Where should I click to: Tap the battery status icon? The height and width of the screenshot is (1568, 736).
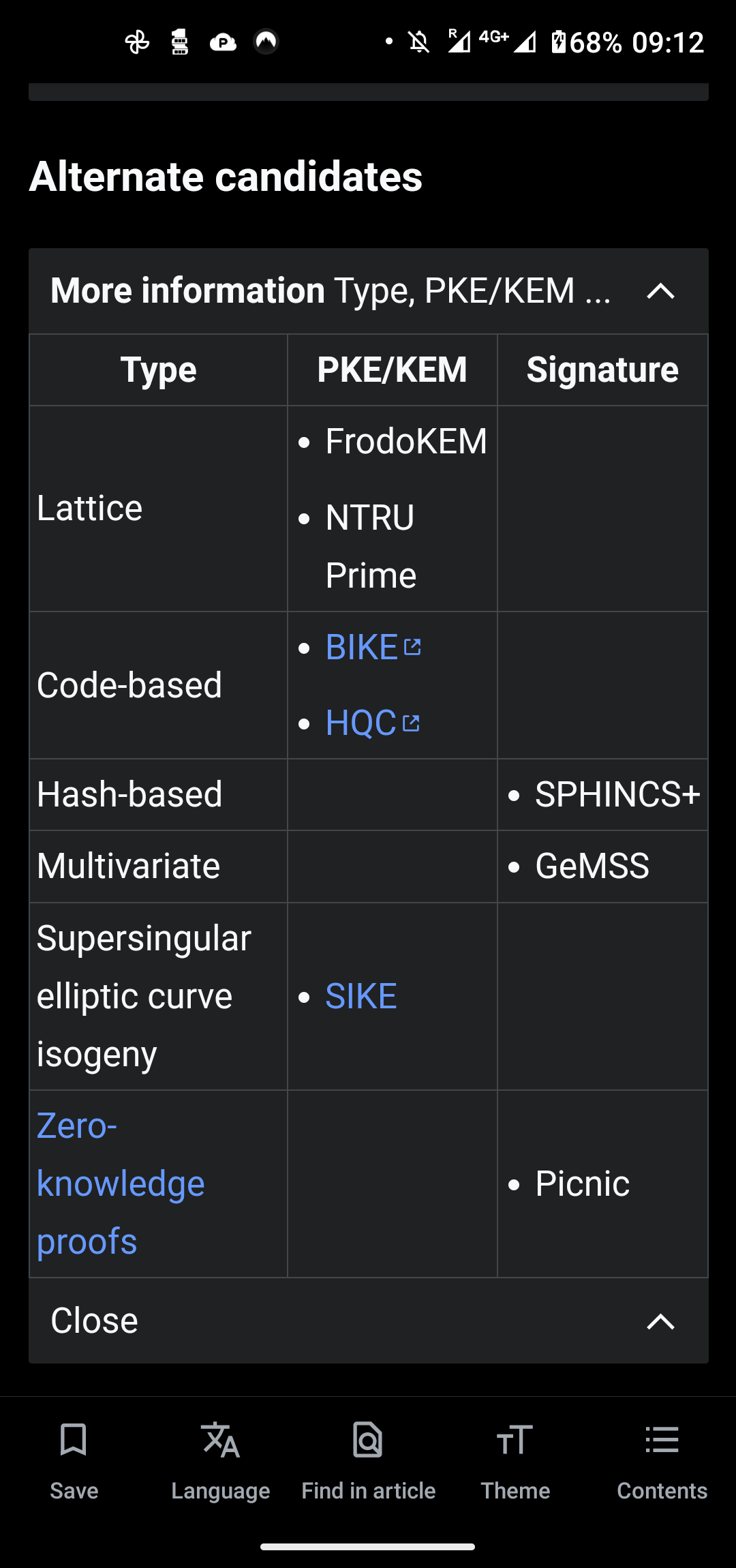coord(558,42)
